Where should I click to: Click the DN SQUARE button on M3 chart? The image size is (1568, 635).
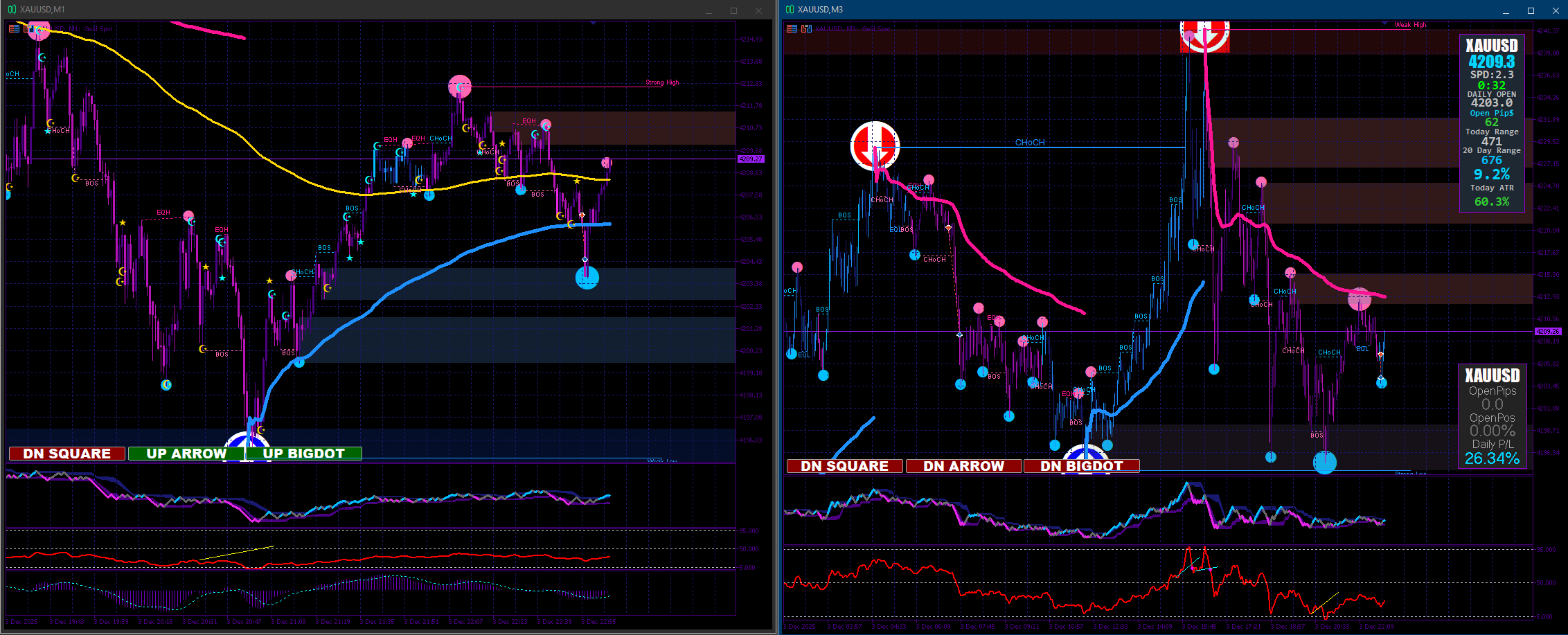[x=845, y=466]
